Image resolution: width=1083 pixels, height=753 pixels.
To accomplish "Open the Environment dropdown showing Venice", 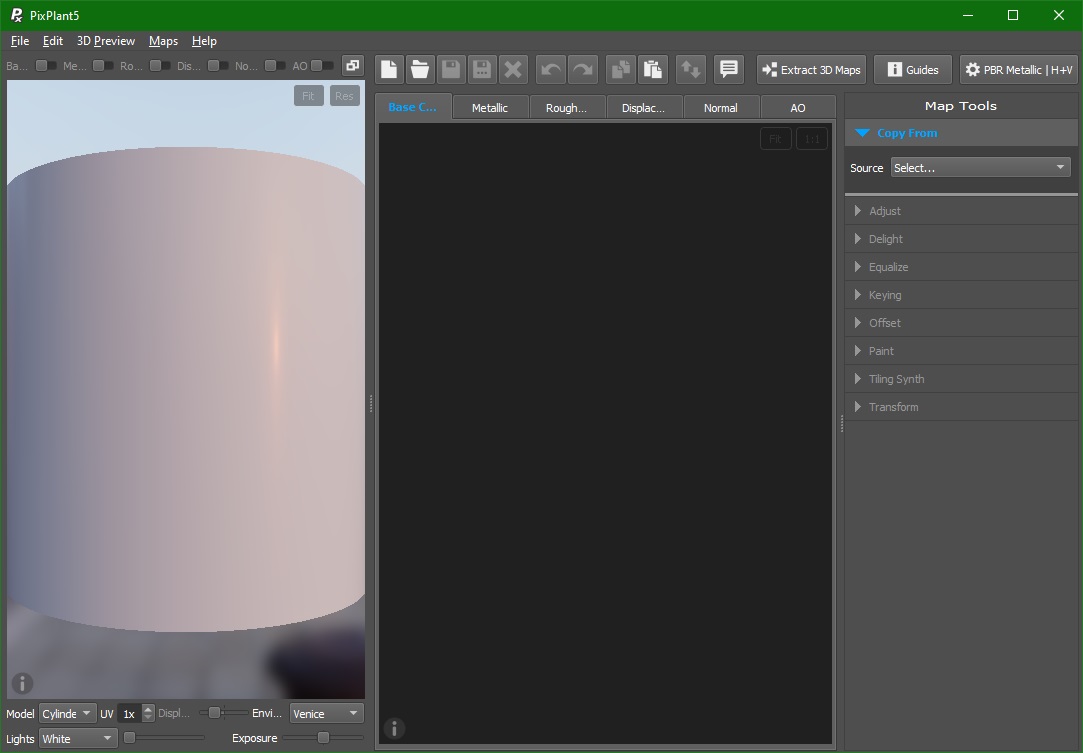I will click(326, 713).
